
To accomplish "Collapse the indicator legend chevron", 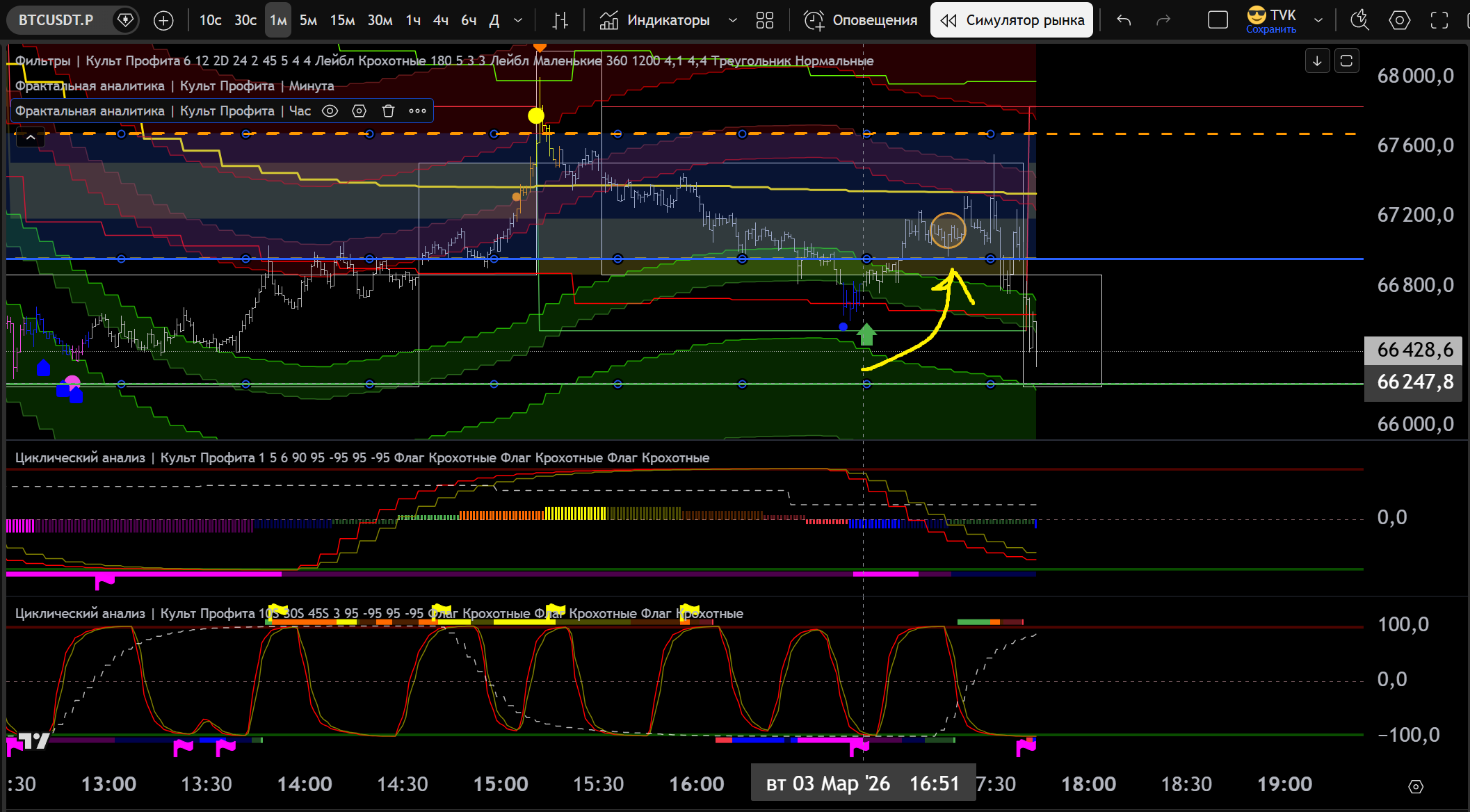I will [x=31, y=138].
